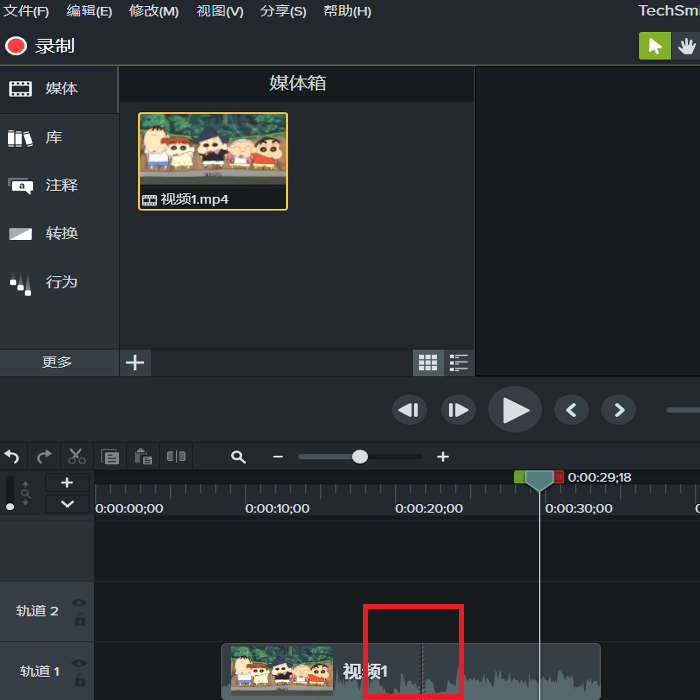Select the 轨道 1 track label

39,671
